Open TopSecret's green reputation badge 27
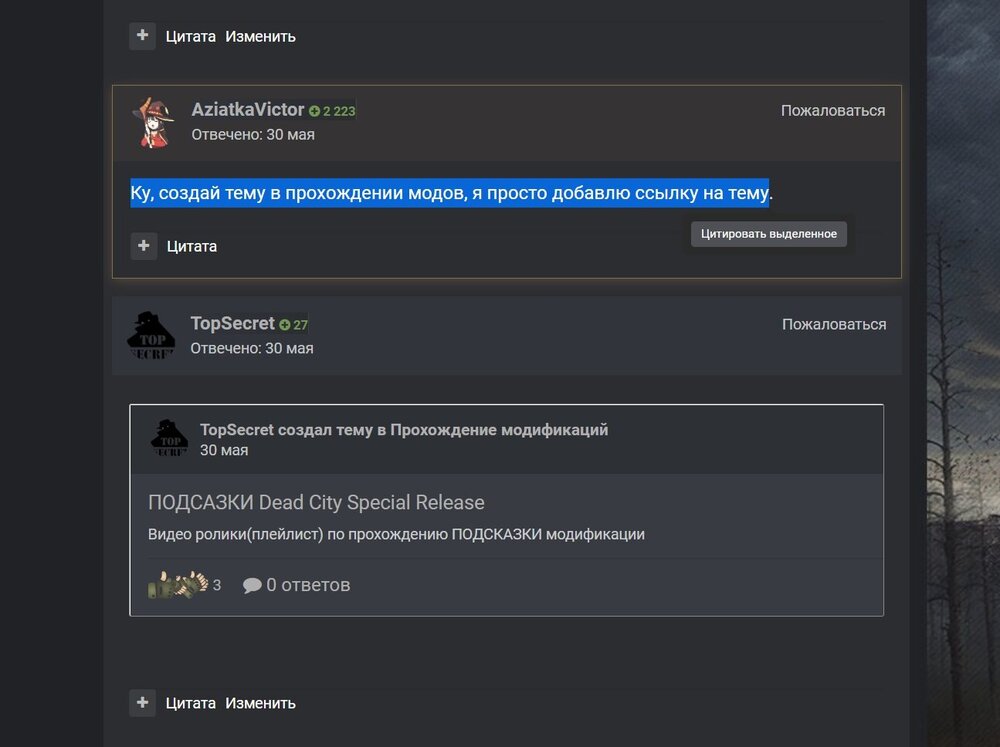The image size is (1000, 747). click(293, 325)
